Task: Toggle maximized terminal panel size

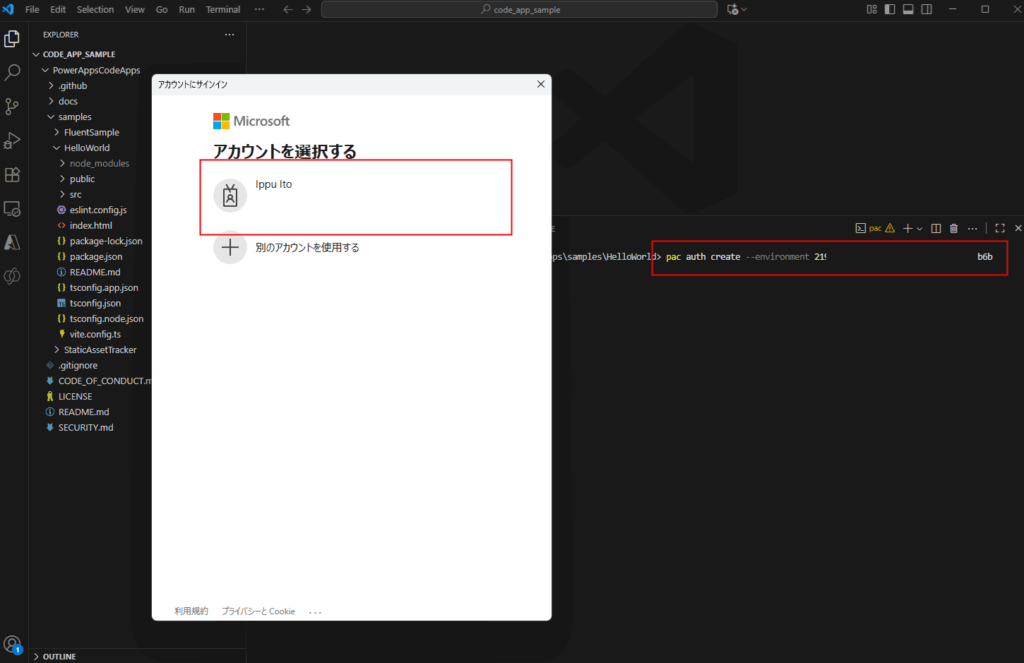Action: 1000,228
